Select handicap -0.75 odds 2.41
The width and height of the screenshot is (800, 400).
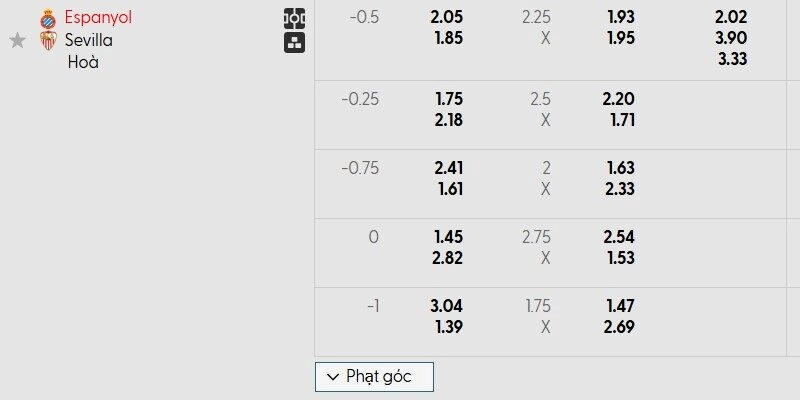click(447, 168)
